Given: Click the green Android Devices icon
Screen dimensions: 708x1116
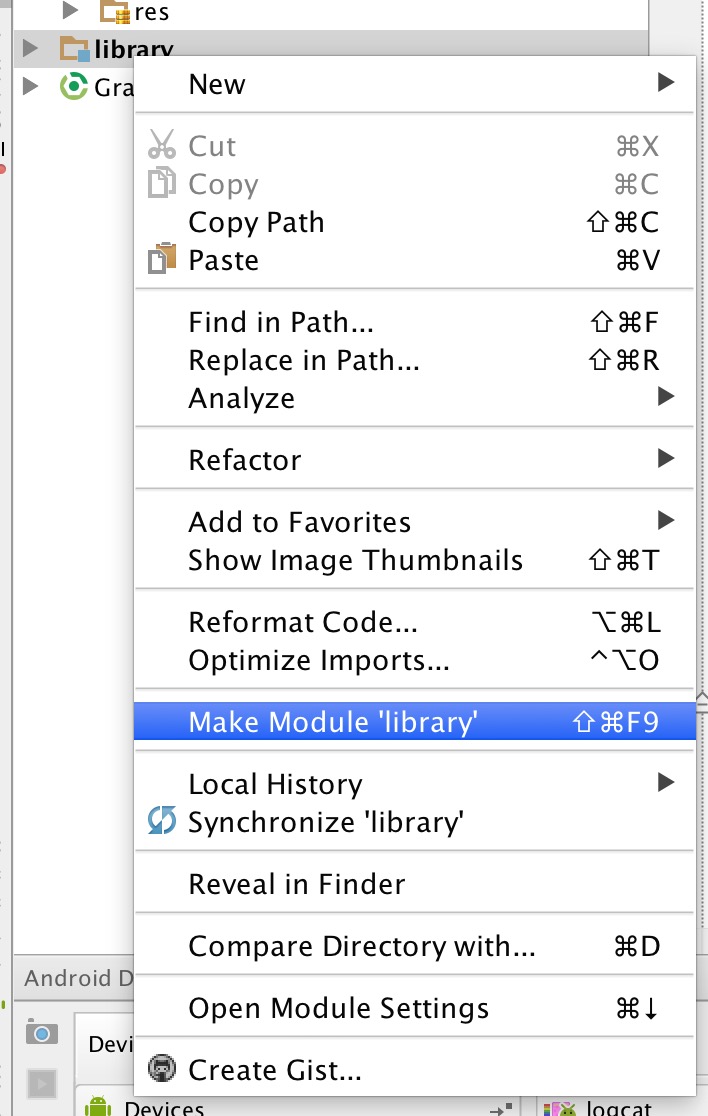Looking at the screenshot, I should point(98,1105).
